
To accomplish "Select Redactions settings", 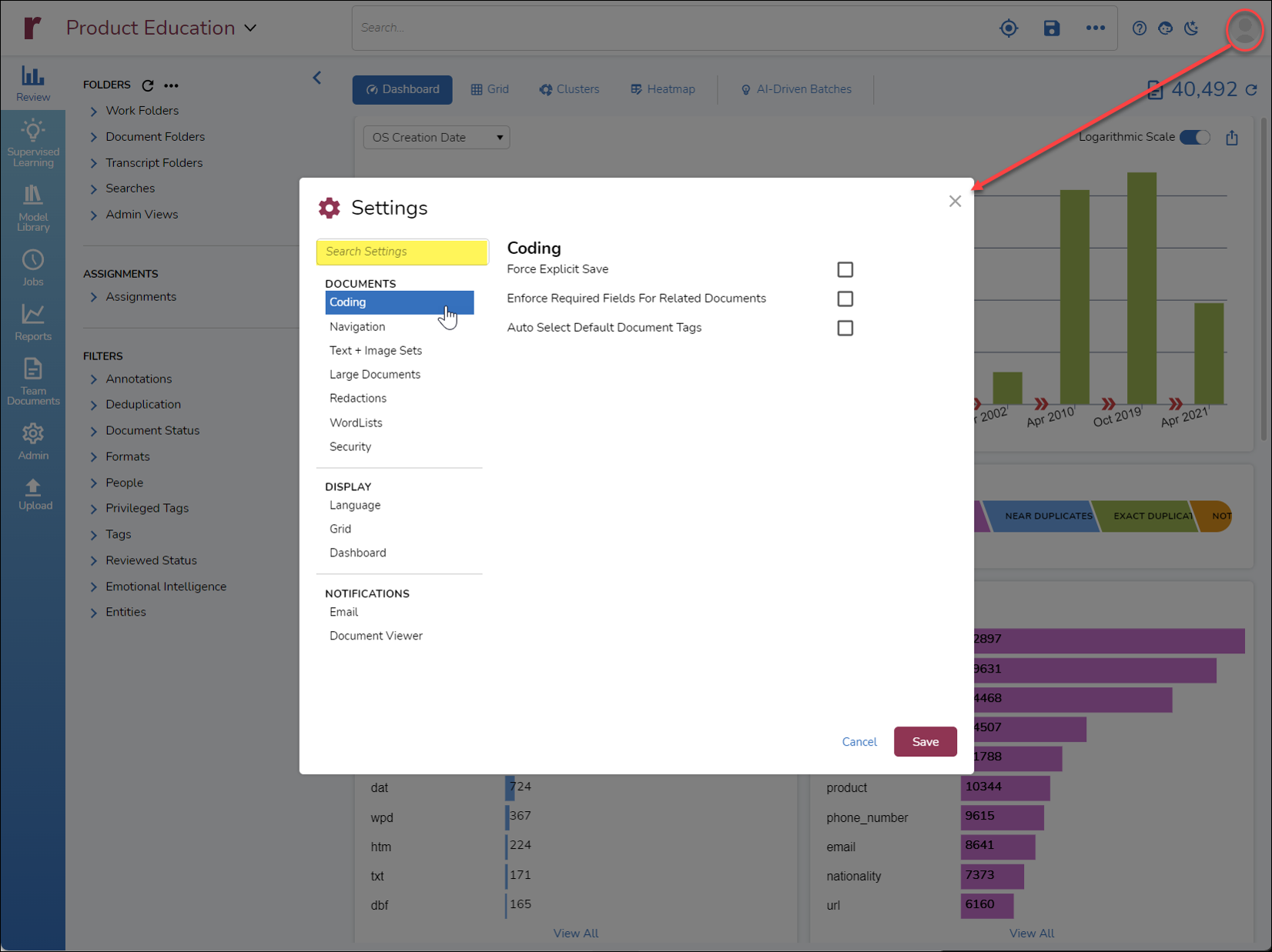I will (x=358, y=398).
